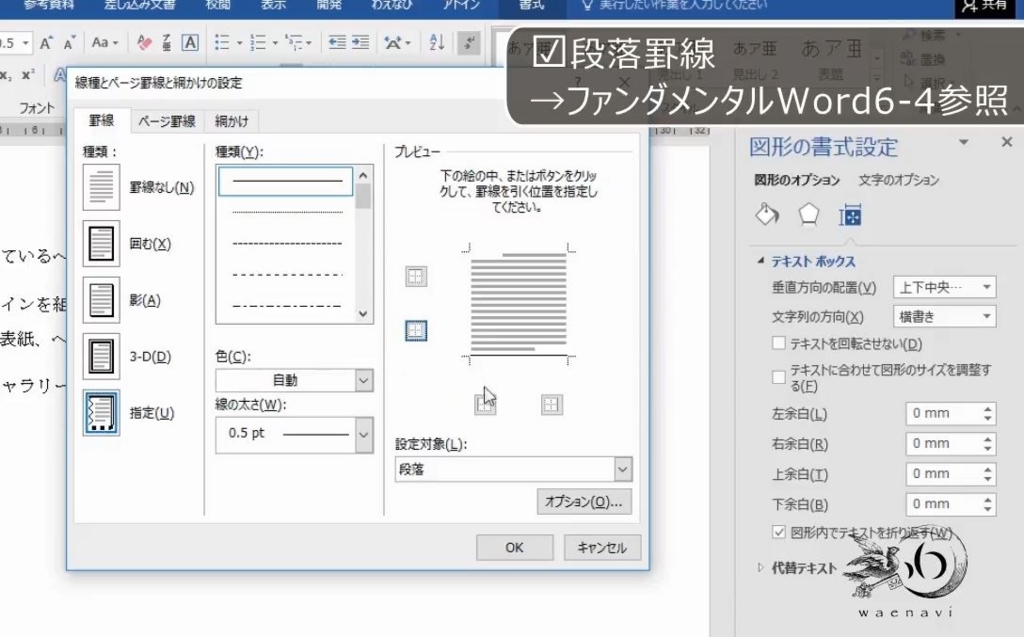Screen dimensions: 1024x637
Task: Apply the bottom border in the preview
Action: tap(415, 332)
